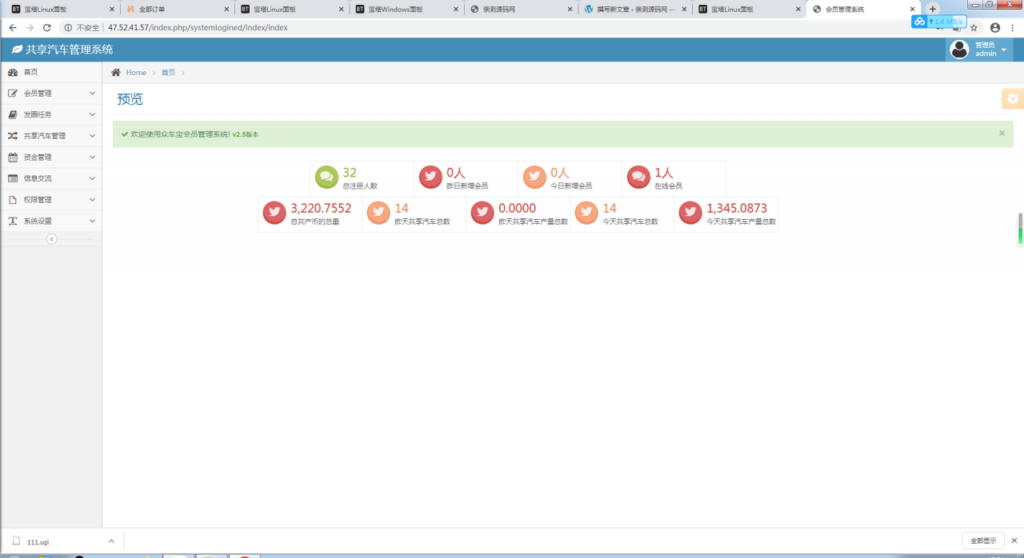Expand the 会员管理 sidebar menu
This screenshot has width=1024, height=558.
(x=51, y=93)
